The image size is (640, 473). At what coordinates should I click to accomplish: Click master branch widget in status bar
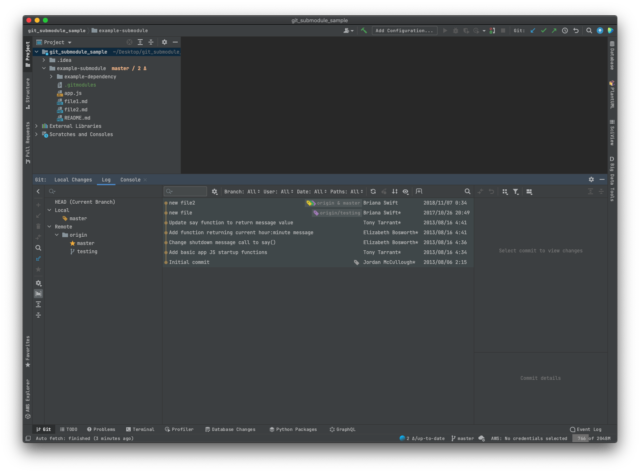[462, 438]
